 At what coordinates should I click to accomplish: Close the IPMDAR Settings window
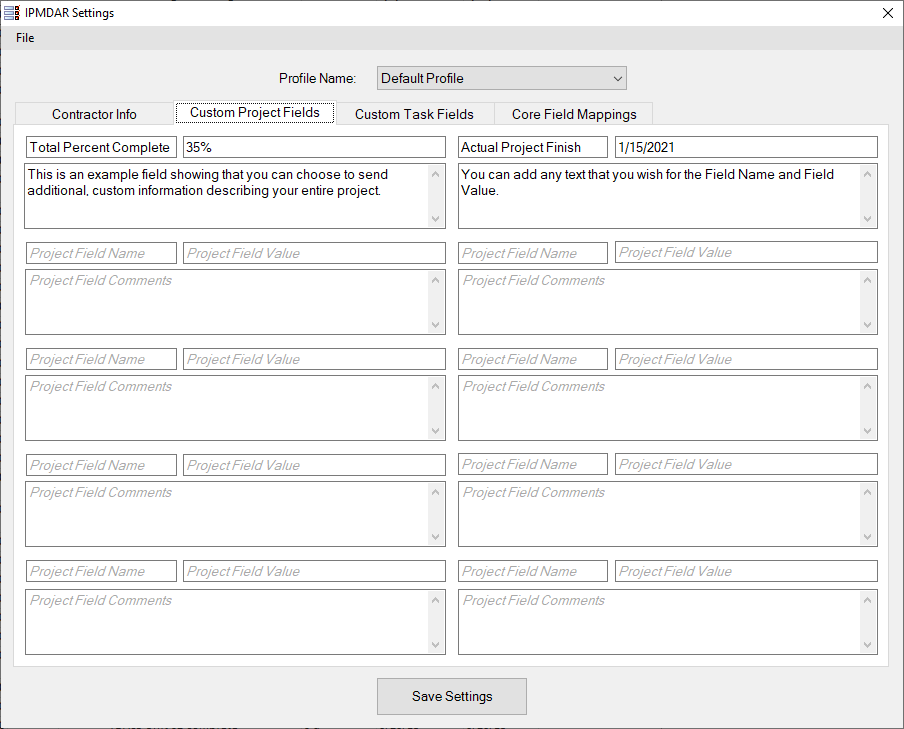[887, 13]
